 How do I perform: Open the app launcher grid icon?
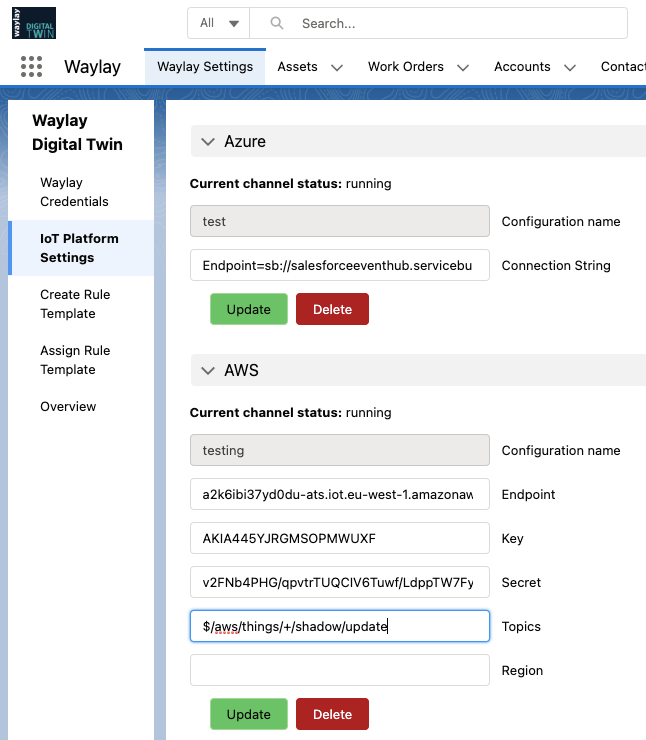32,67
